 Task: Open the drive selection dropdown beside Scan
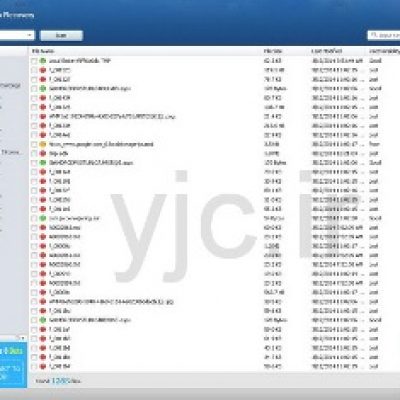(x=17, y=35)
